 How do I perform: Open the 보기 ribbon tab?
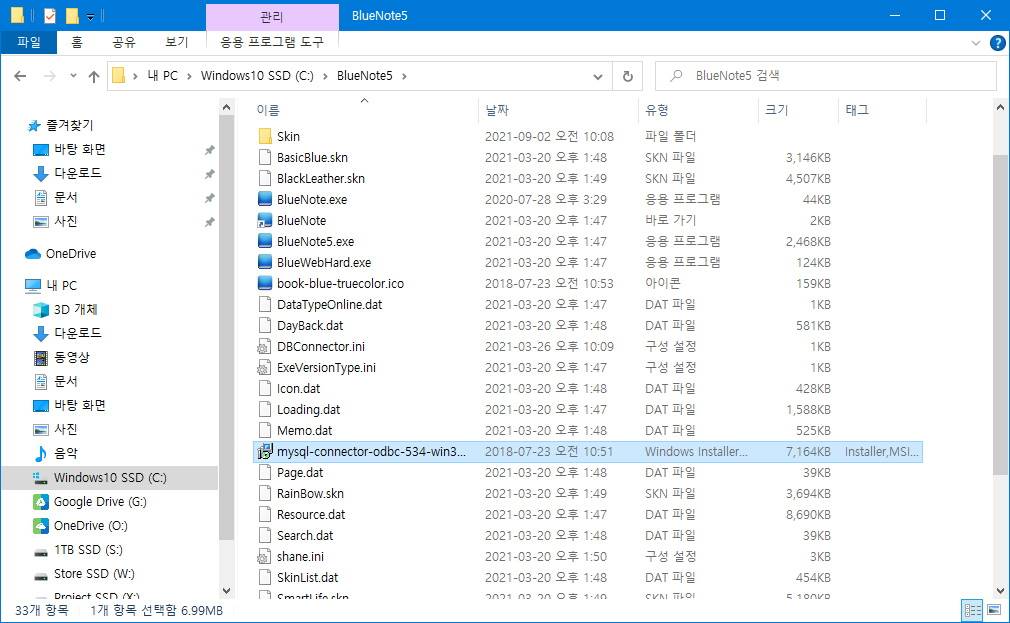click(176, 42)
